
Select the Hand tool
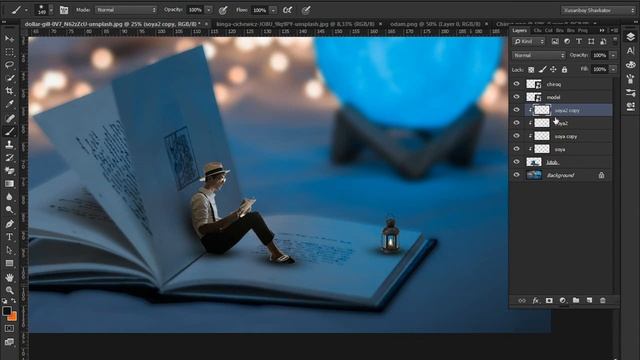pos(9,277)
